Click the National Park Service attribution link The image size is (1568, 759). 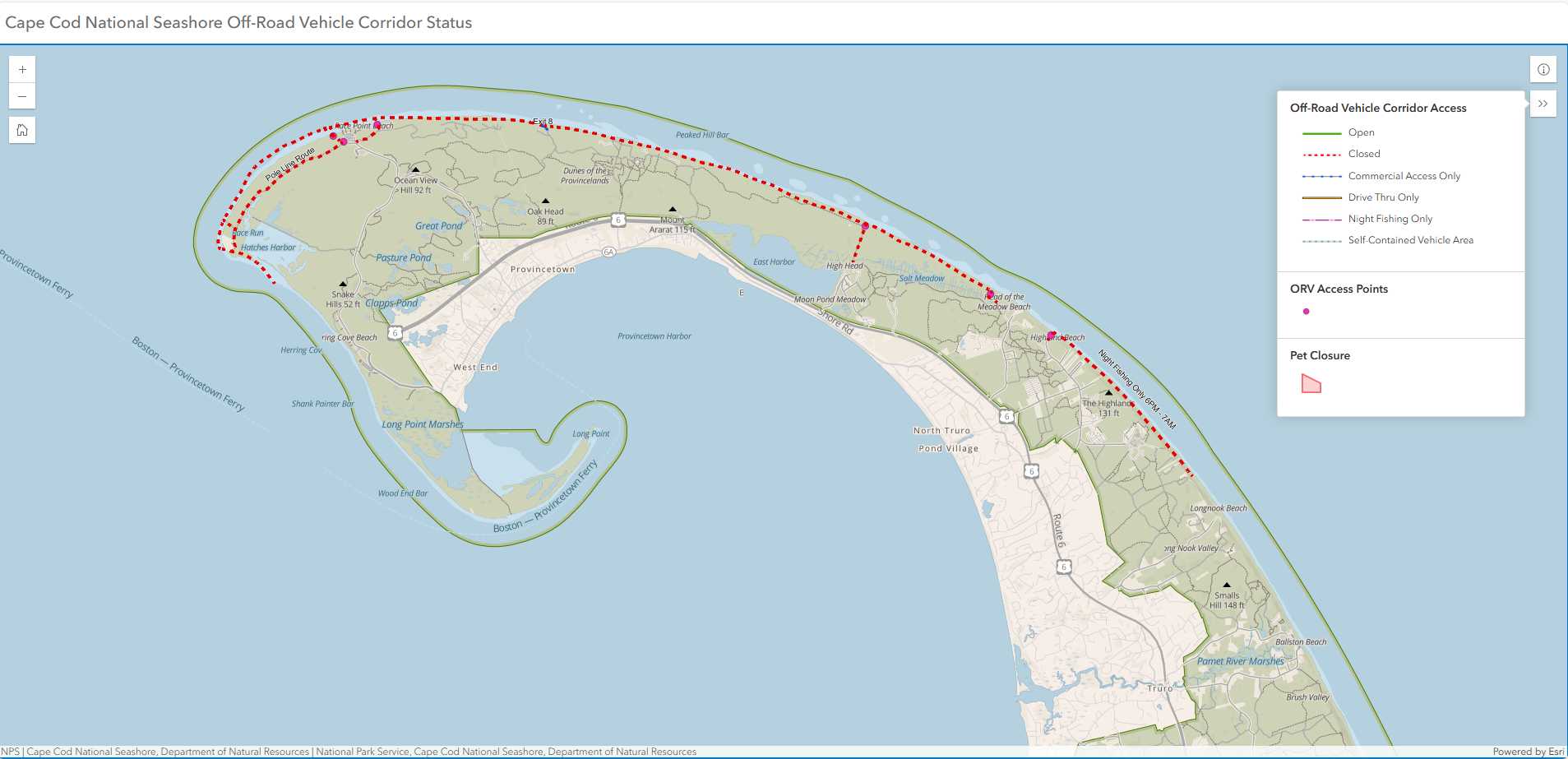click(363, 751)
